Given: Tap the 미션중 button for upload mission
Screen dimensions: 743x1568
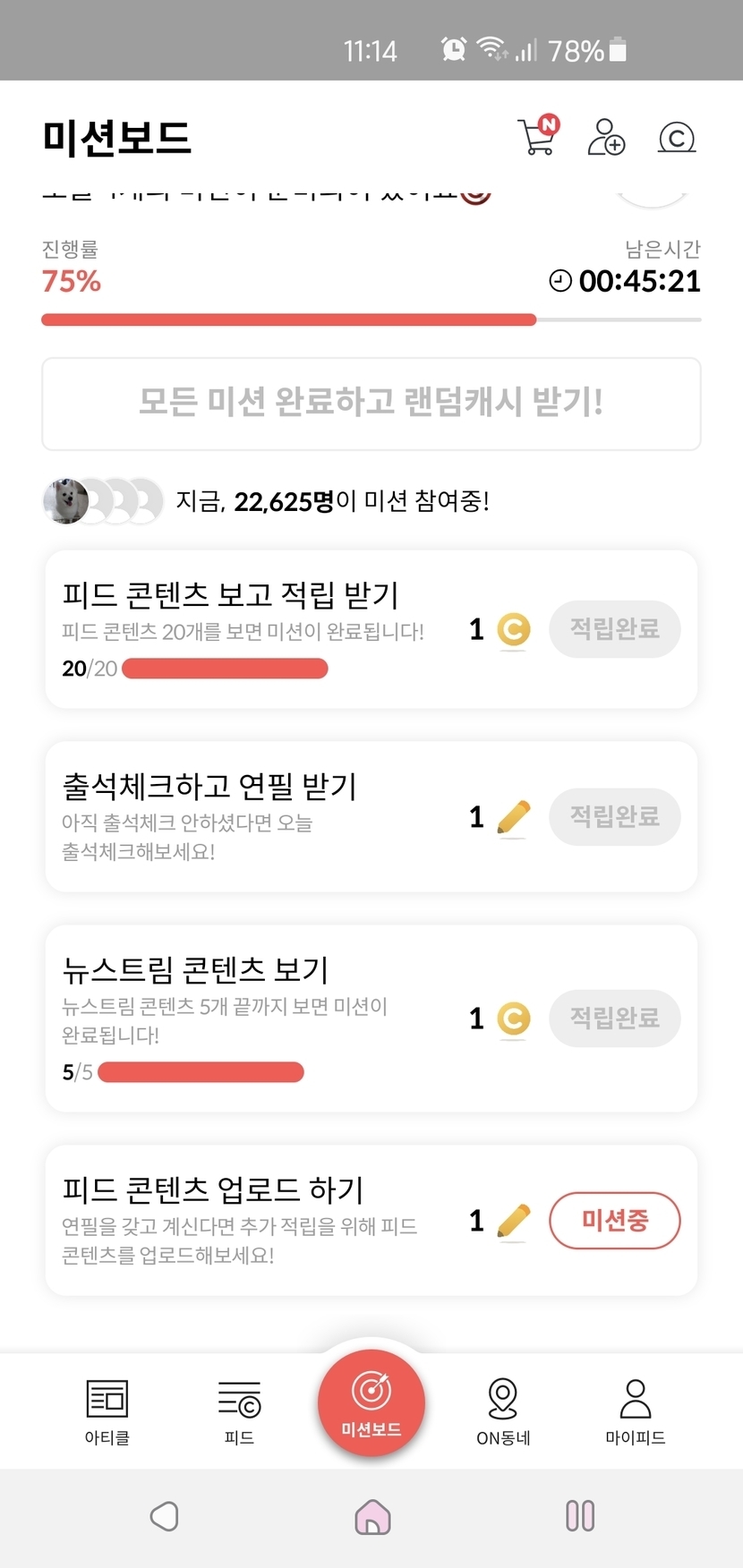Looking at the screenshot, I should pyautogui.click(x=614, y=1220).
